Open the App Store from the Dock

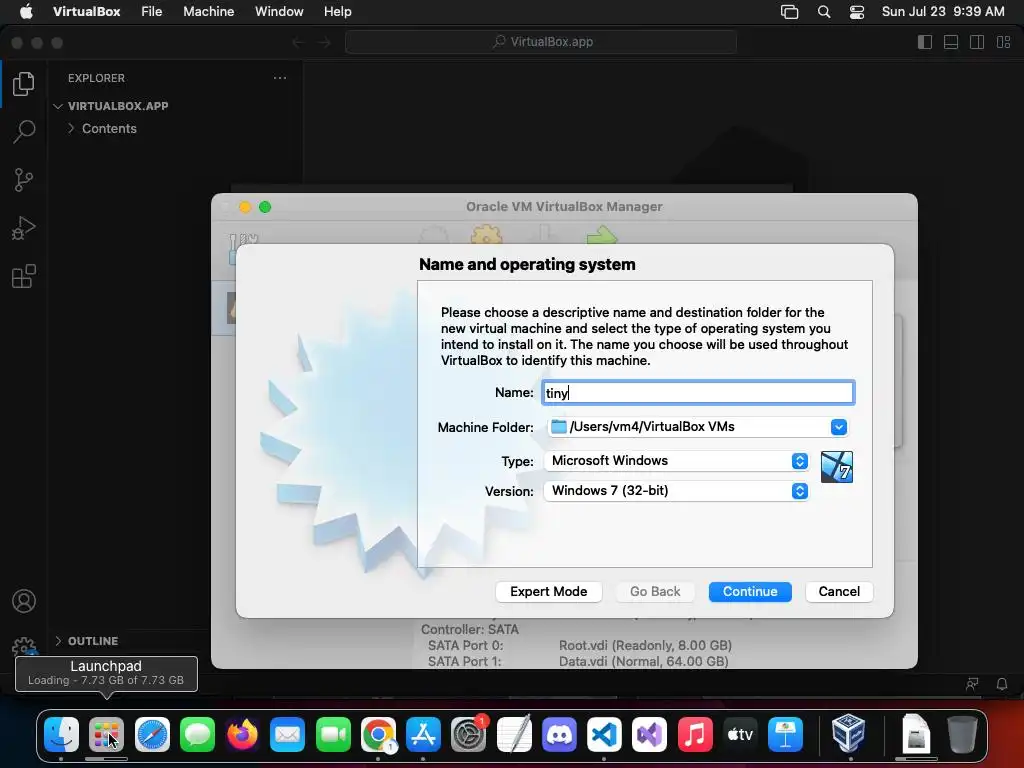pos(423,735)
